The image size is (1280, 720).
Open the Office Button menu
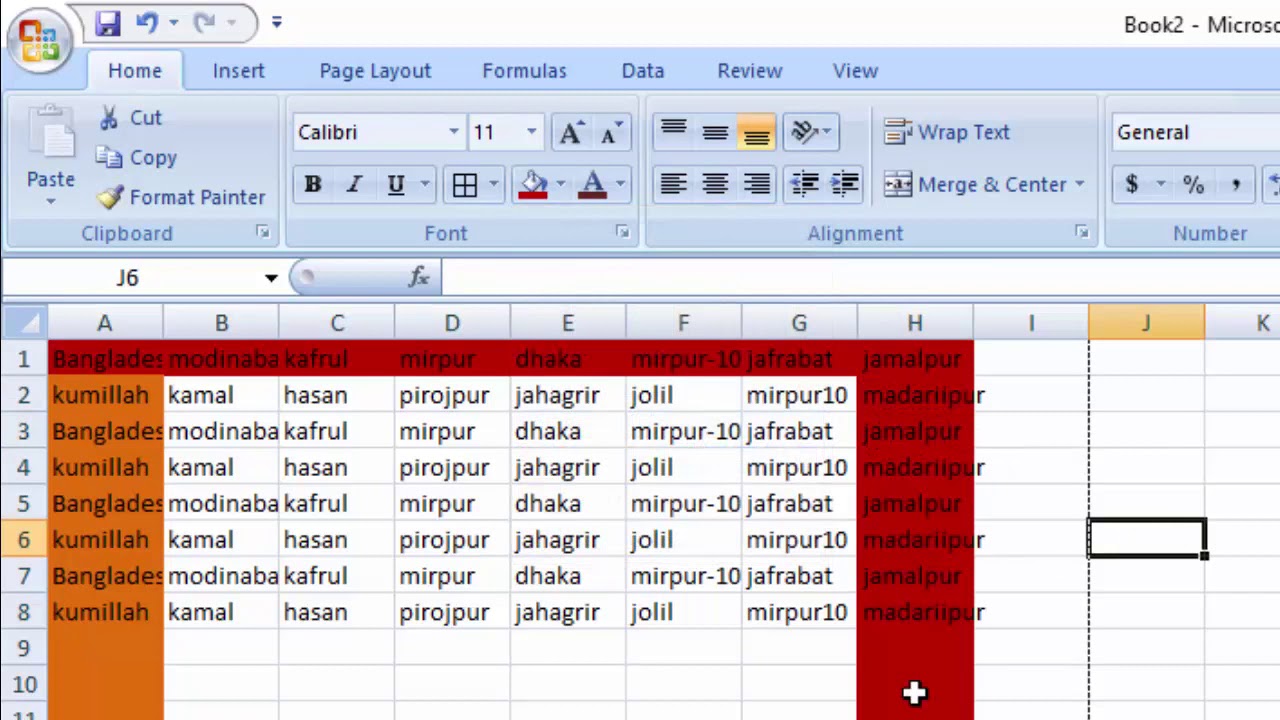pos(38,40)
